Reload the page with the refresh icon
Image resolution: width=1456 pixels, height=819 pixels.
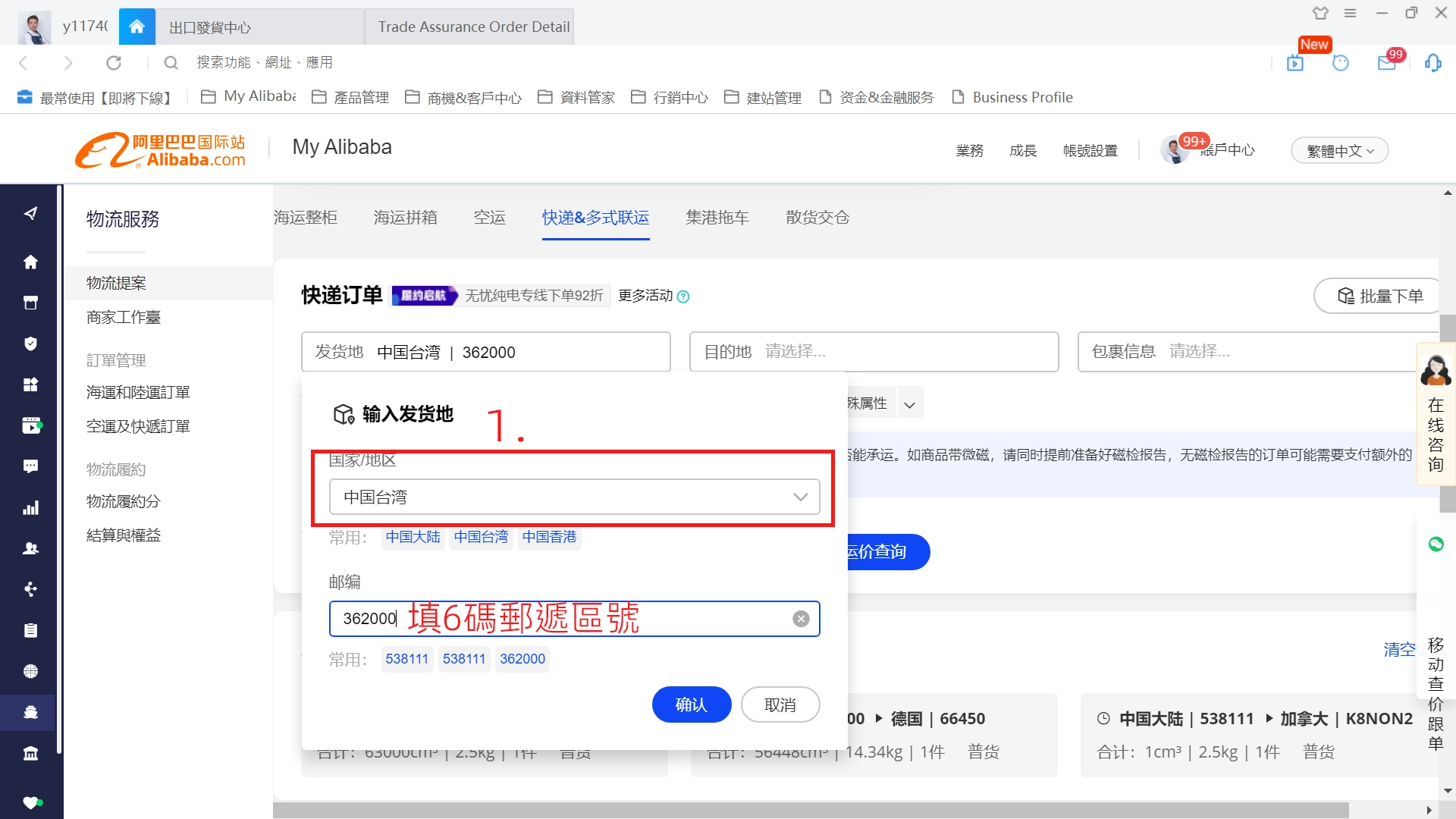[114, 63]
